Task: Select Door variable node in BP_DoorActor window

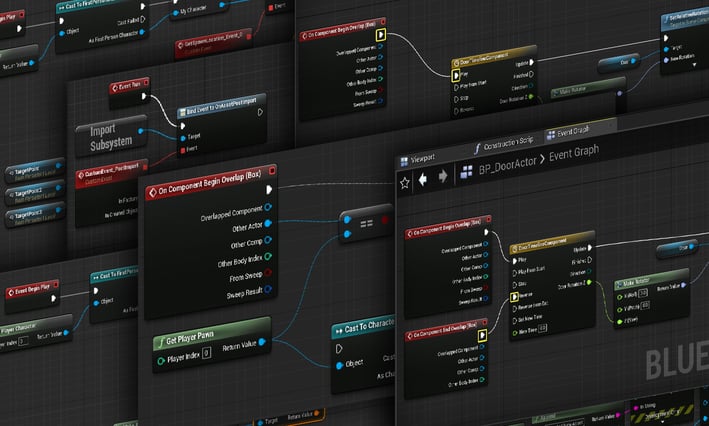Action: click(x=677, y=248)
